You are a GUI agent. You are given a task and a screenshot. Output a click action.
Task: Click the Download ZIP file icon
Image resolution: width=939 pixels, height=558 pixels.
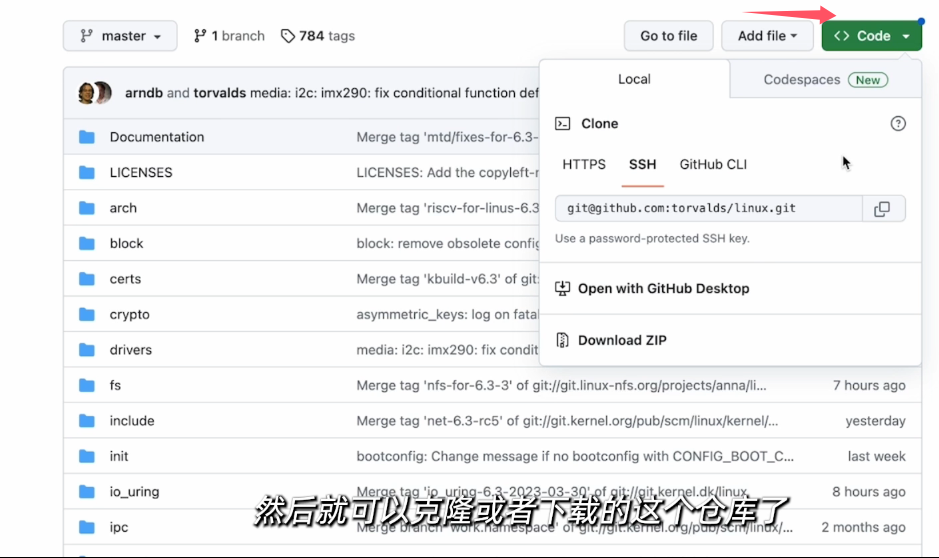563,340
